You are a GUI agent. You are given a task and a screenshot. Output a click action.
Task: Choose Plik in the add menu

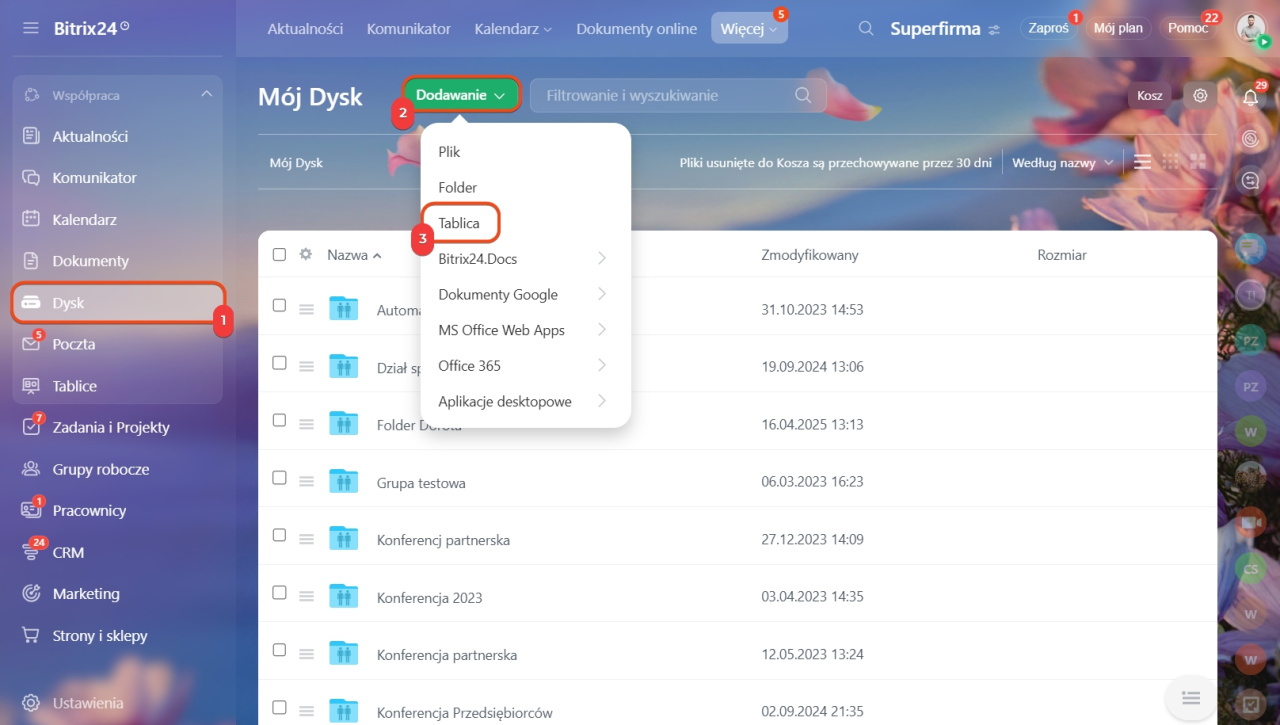pos(525,152)
